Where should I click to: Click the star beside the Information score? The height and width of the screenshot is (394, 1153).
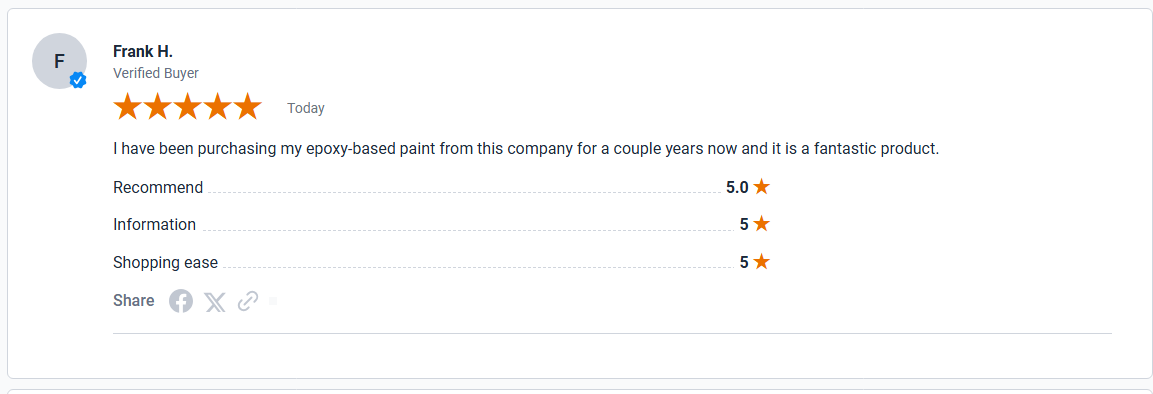(x=762, y=223)
